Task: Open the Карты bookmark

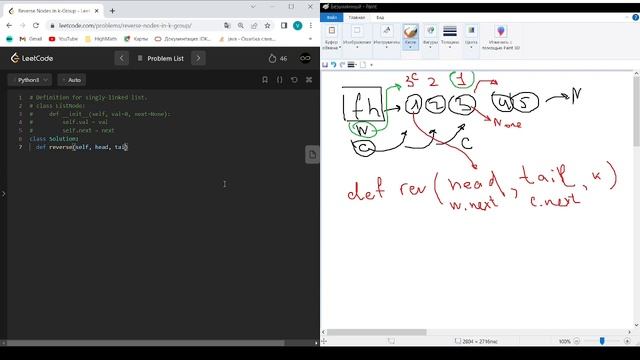Action: [136, 39]
